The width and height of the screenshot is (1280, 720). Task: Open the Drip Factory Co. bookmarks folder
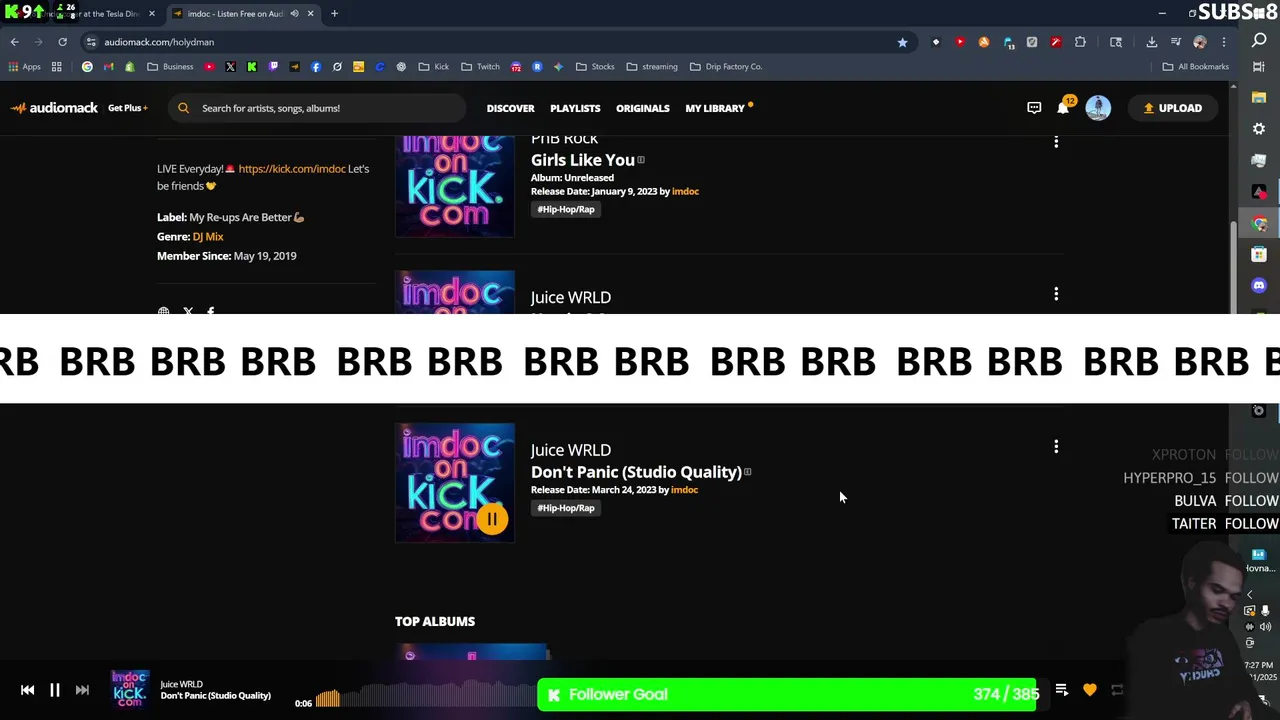tap(726, 67)
